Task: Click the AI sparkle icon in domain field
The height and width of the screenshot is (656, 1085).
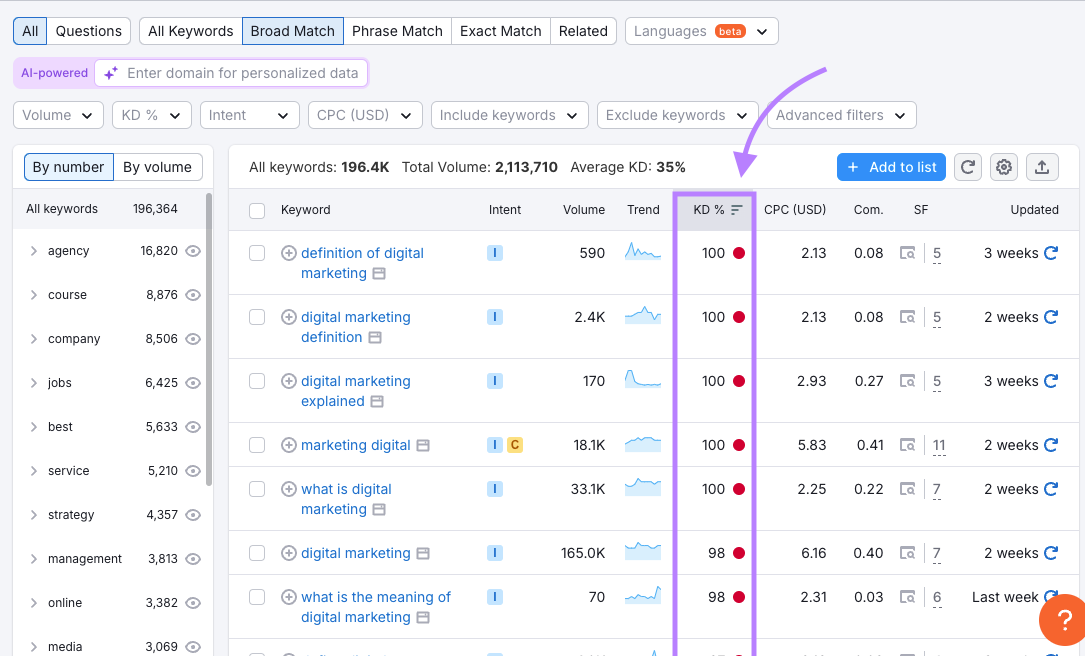Action: coord(112,73)
